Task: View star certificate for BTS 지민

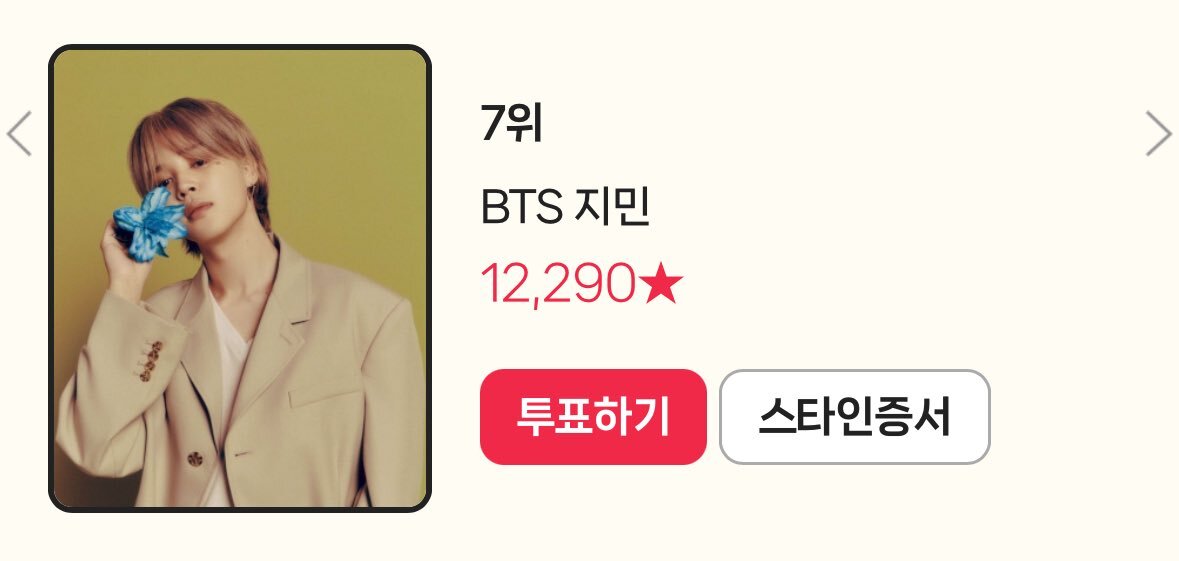Action: (855, 417)
